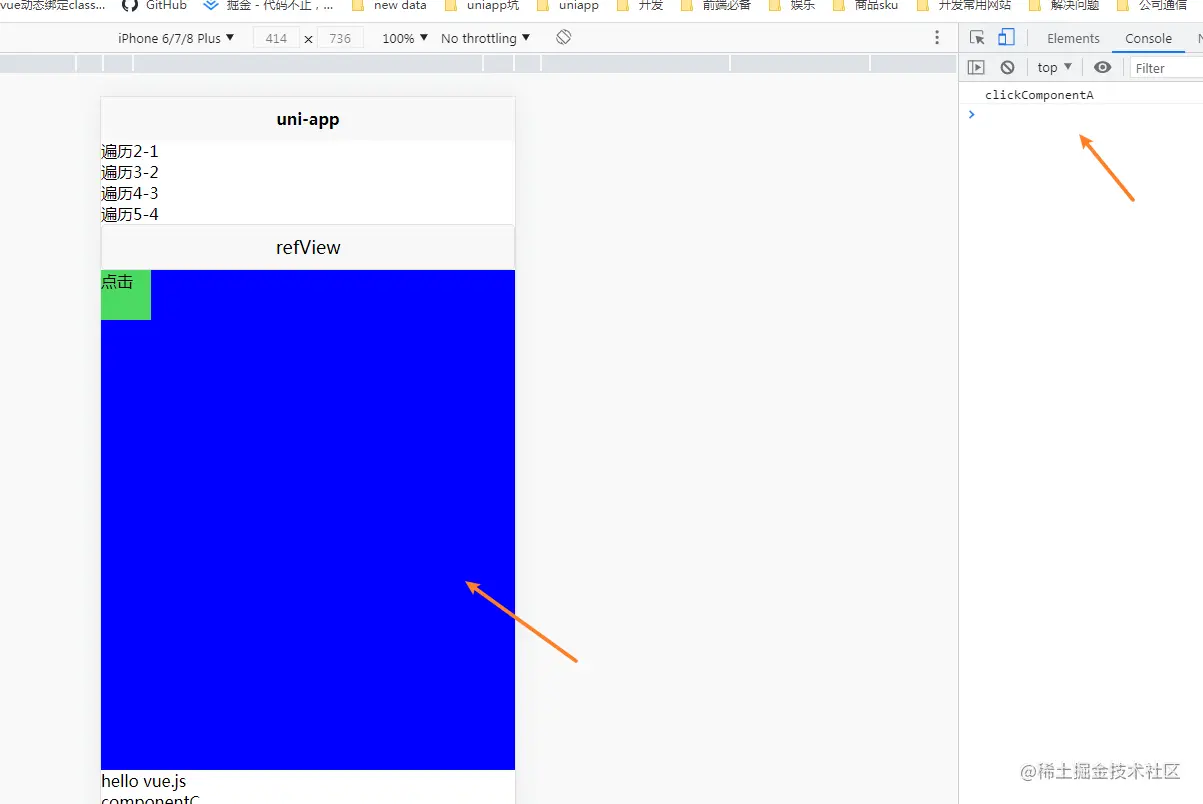Switch to the Elements tab
Viewport: 1203px width, 804px height.
1073,38
